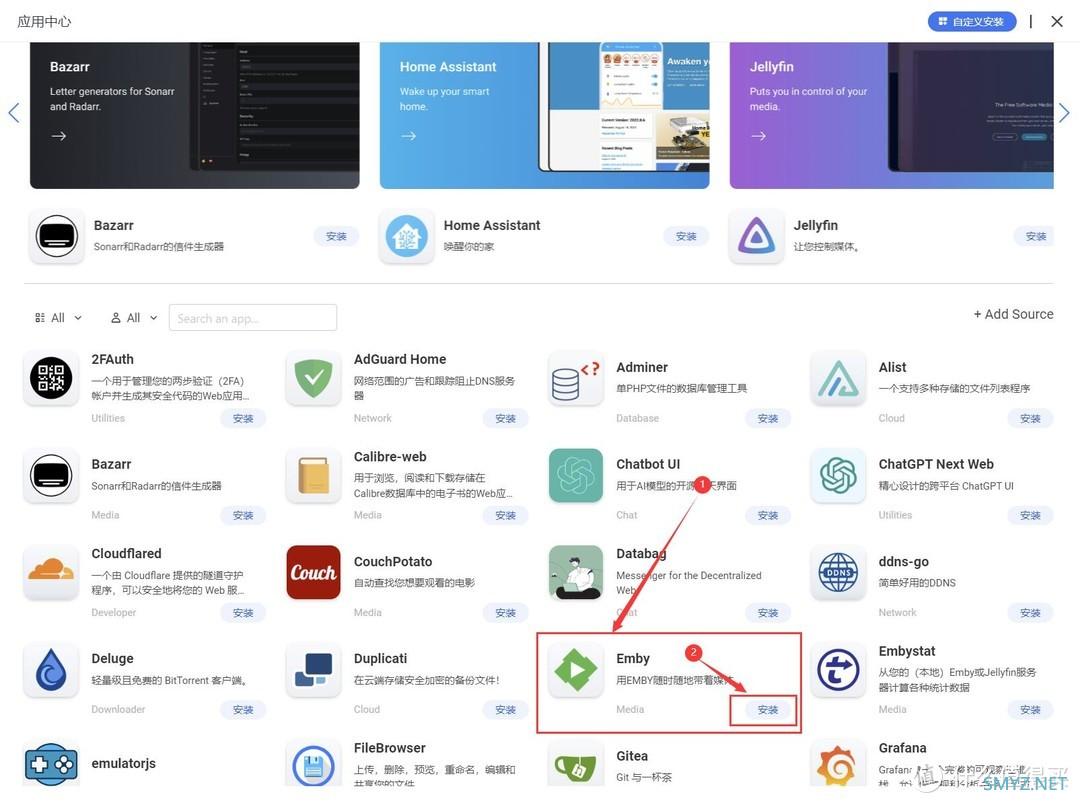Install Adminer
This screenshot has width=1080, height=803.
pos(767,418)
